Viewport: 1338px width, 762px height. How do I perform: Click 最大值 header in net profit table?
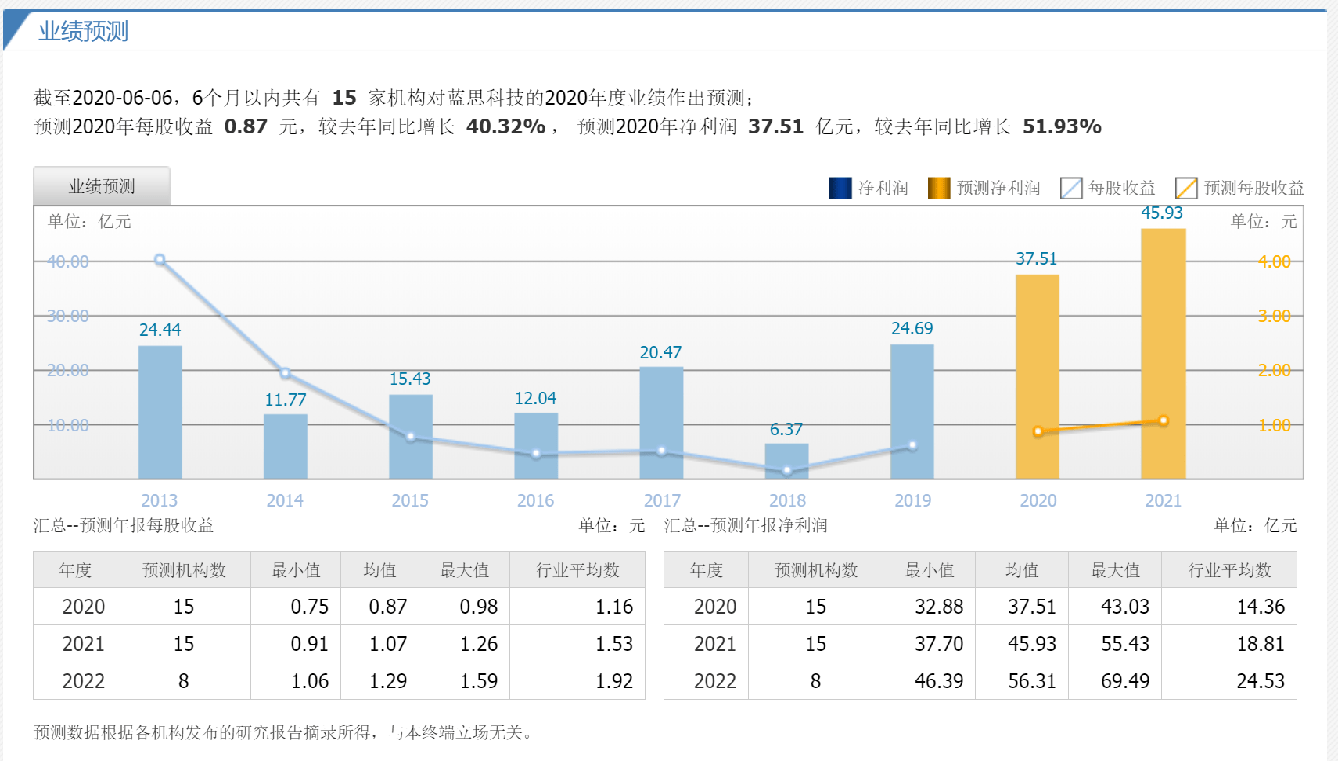(x=1116, y=570)
